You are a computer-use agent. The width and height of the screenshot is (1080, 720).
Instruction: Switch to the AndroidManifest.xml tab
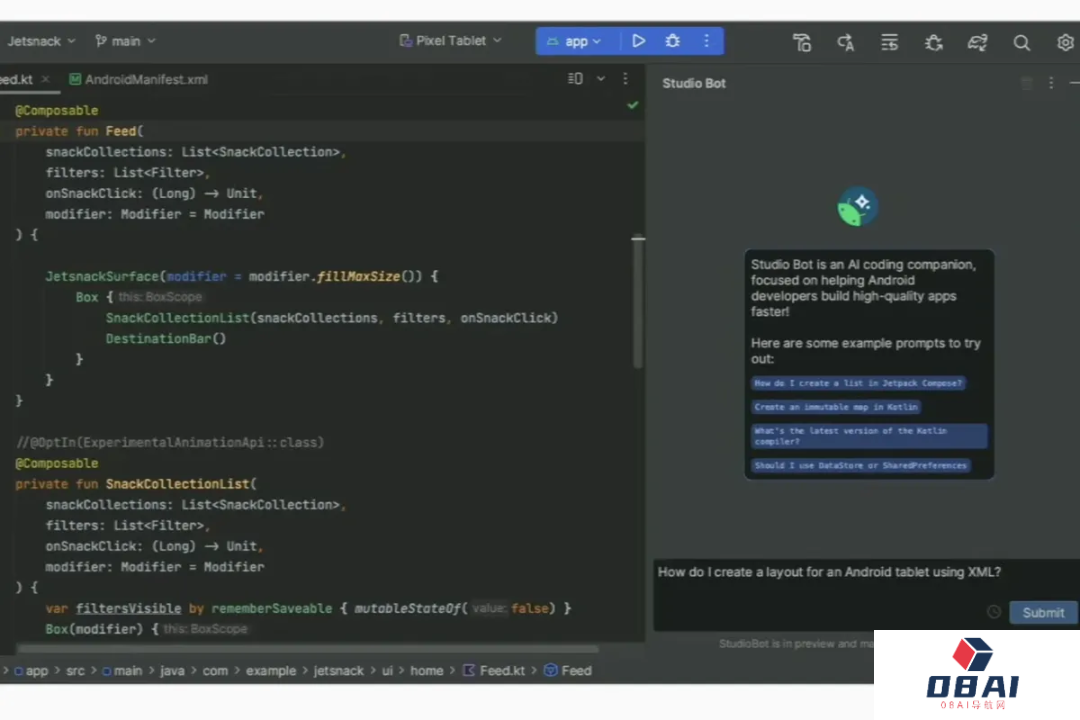pos(146,79)
